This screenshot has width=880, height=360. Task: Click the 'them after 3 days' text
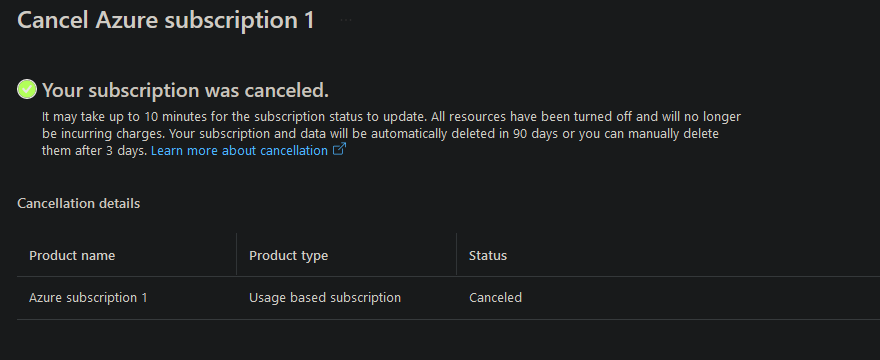(94, 151)
